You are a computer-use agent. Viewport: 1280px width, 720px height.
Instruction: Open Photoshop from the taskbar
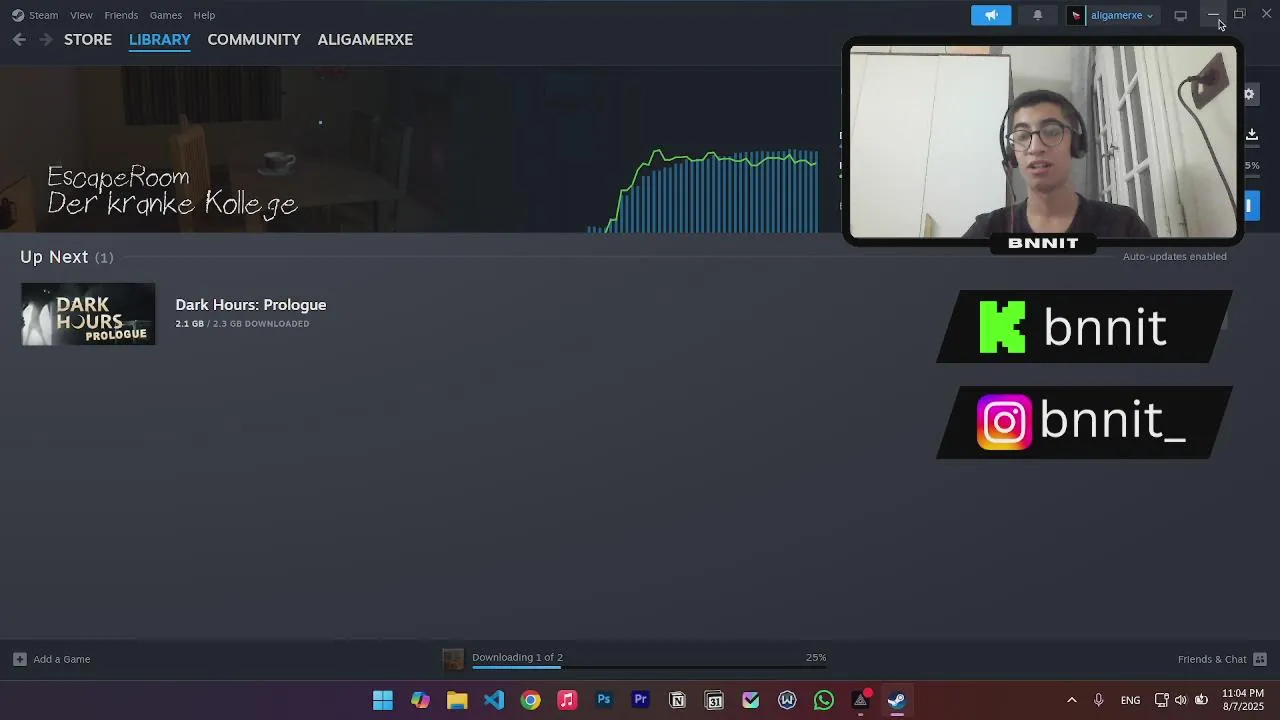(x=604, y=700)
